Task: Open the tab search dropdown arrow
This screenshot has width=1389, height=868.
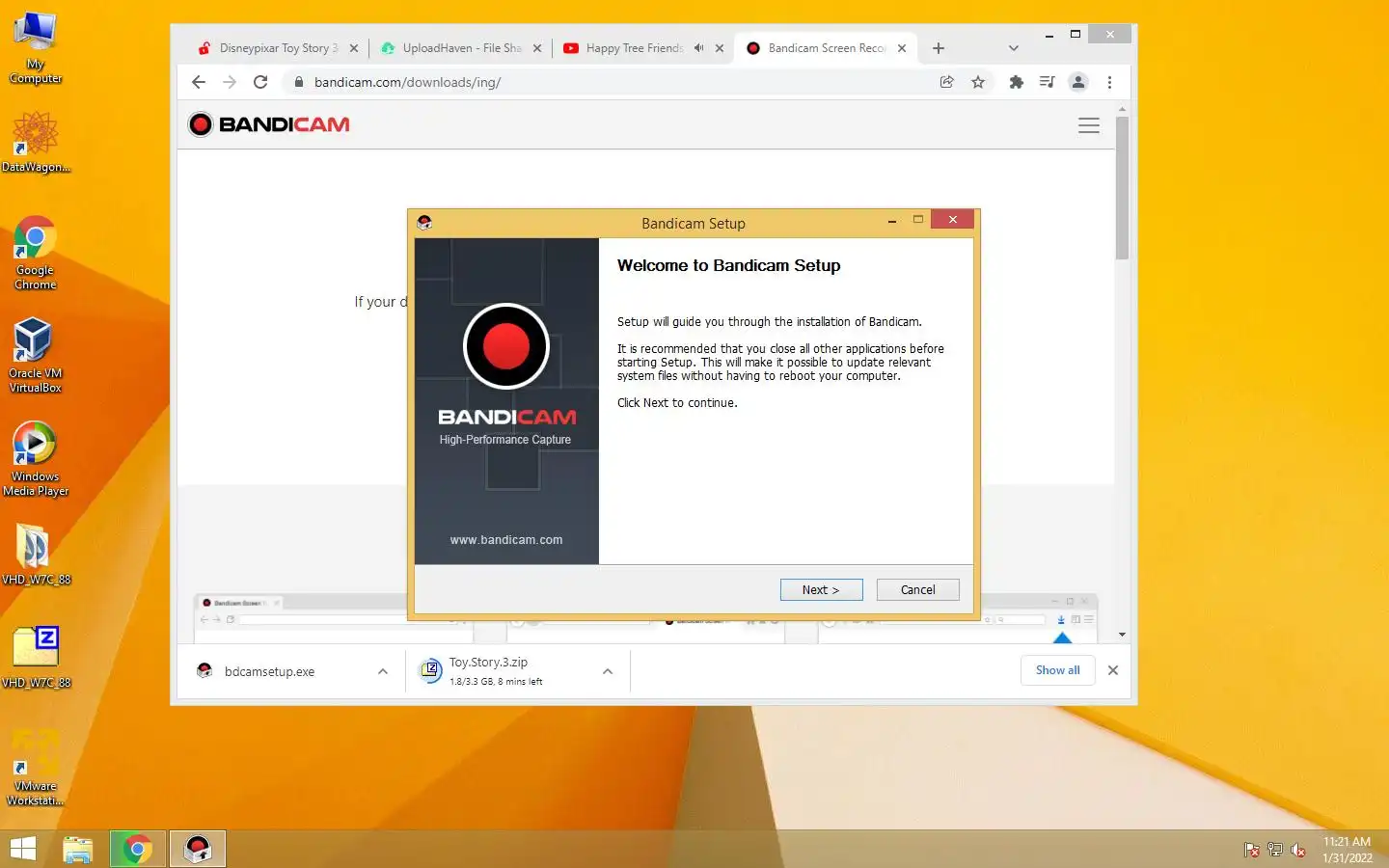Action: pos(1013,48)
